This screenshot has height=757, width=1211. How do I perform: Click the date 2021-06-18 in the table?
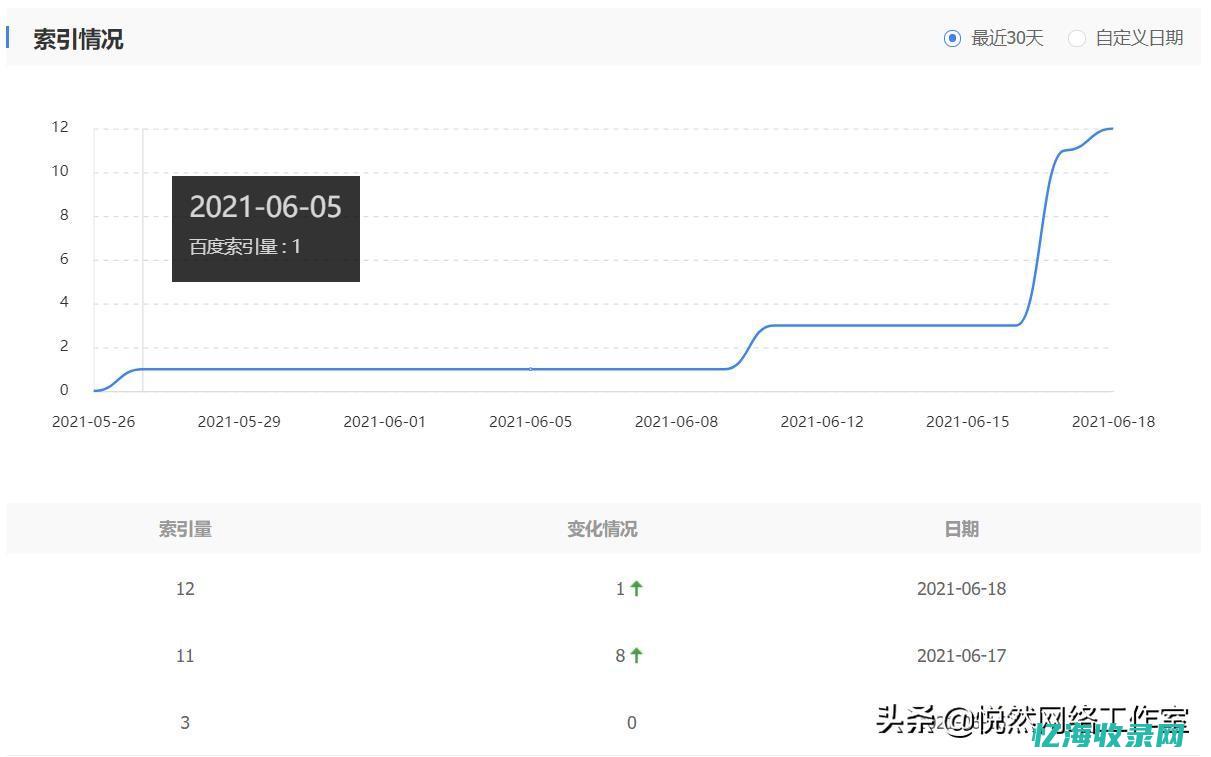961,588
